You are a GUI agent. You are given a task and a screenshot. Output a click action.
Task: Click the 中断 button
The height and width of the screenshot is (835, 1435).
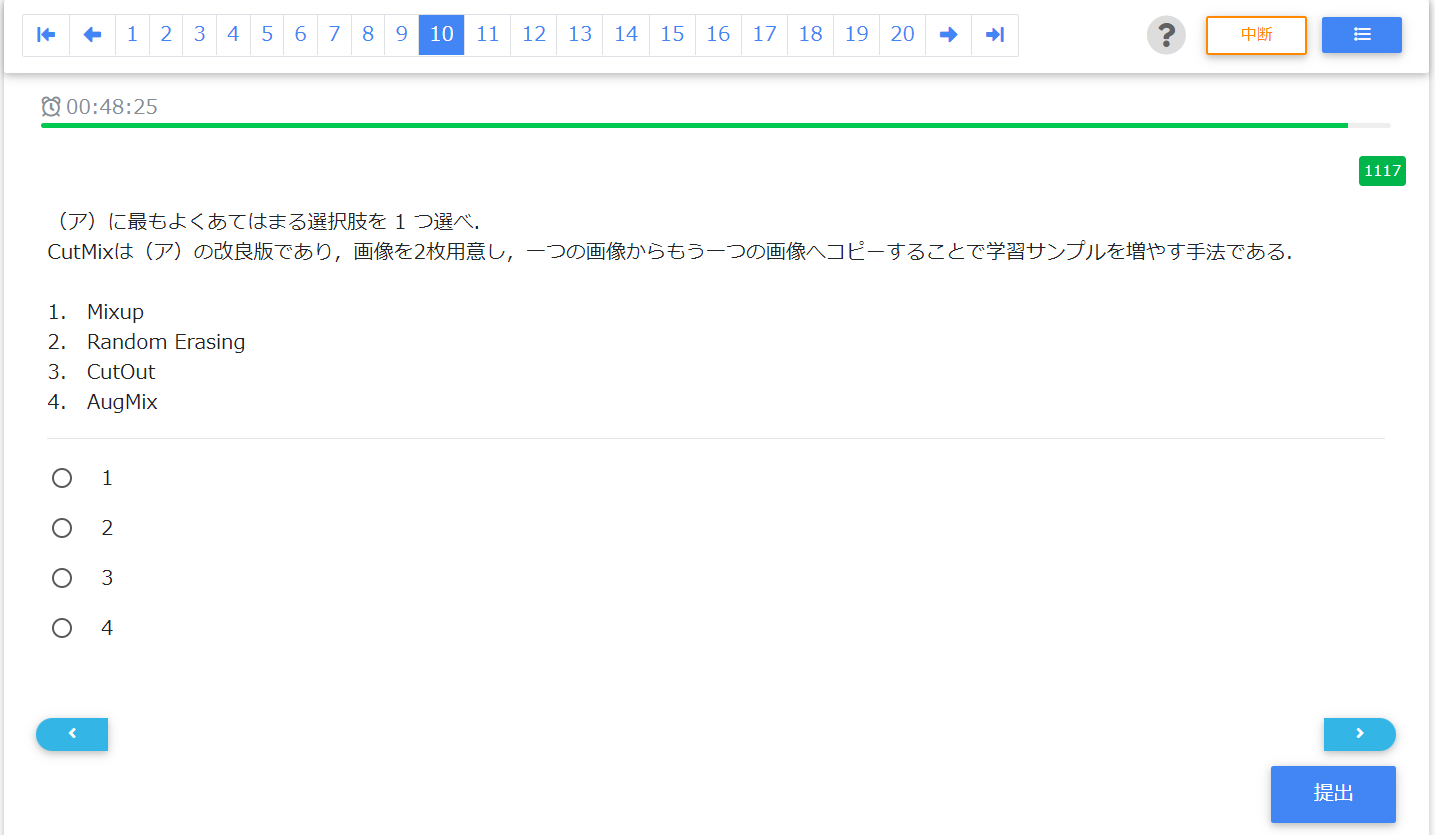1256,35
